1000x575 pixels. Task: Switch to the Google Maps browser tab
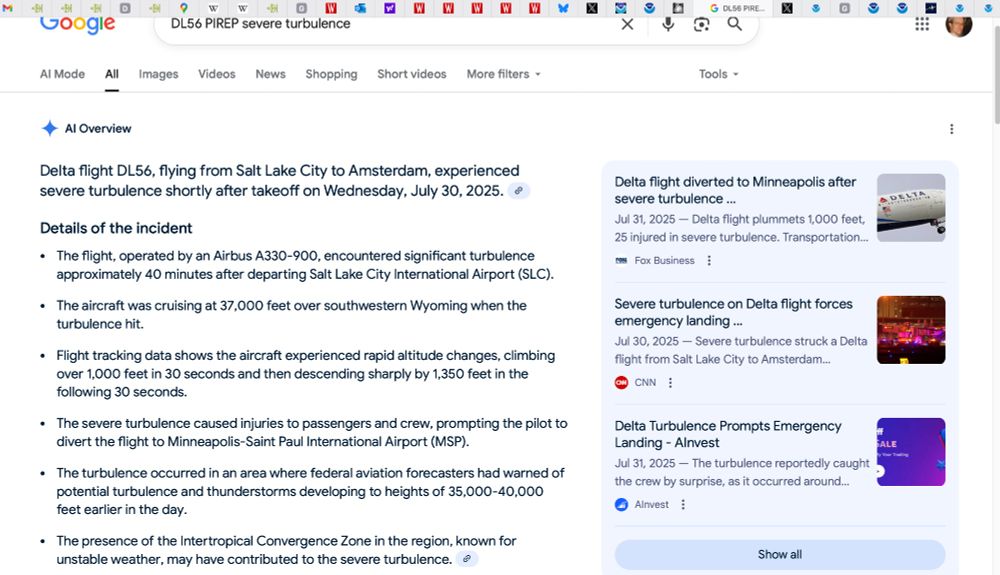[184, 8]
